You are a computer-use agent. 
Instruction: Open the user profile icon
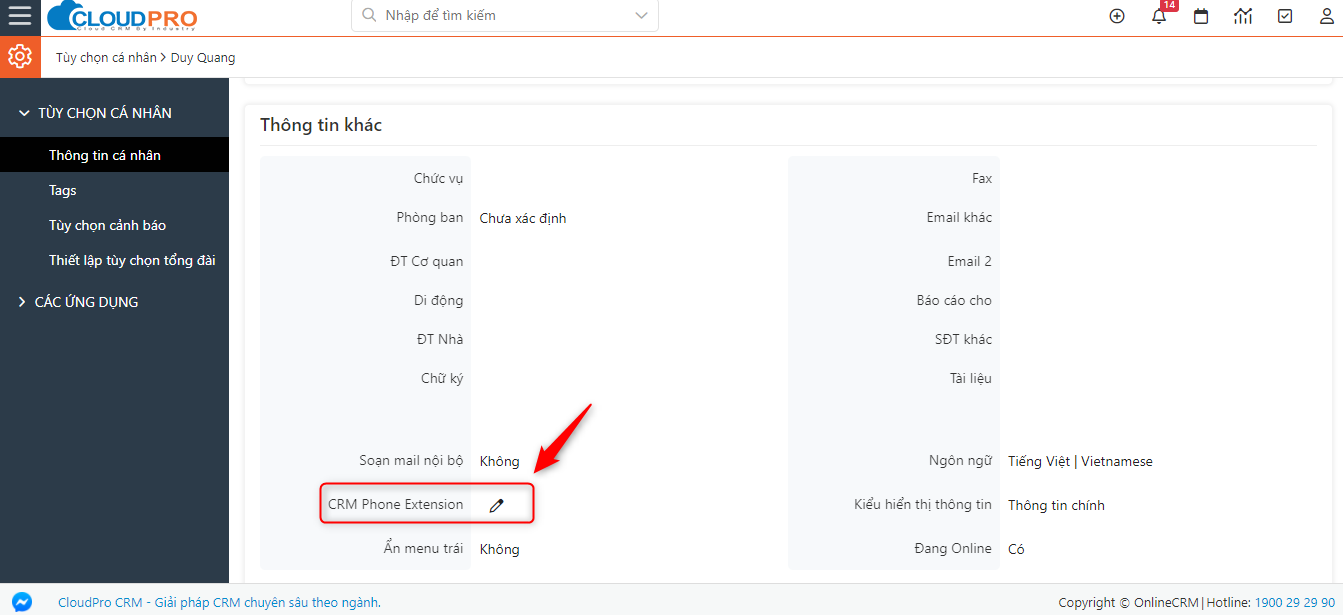tap(1326, 16)
